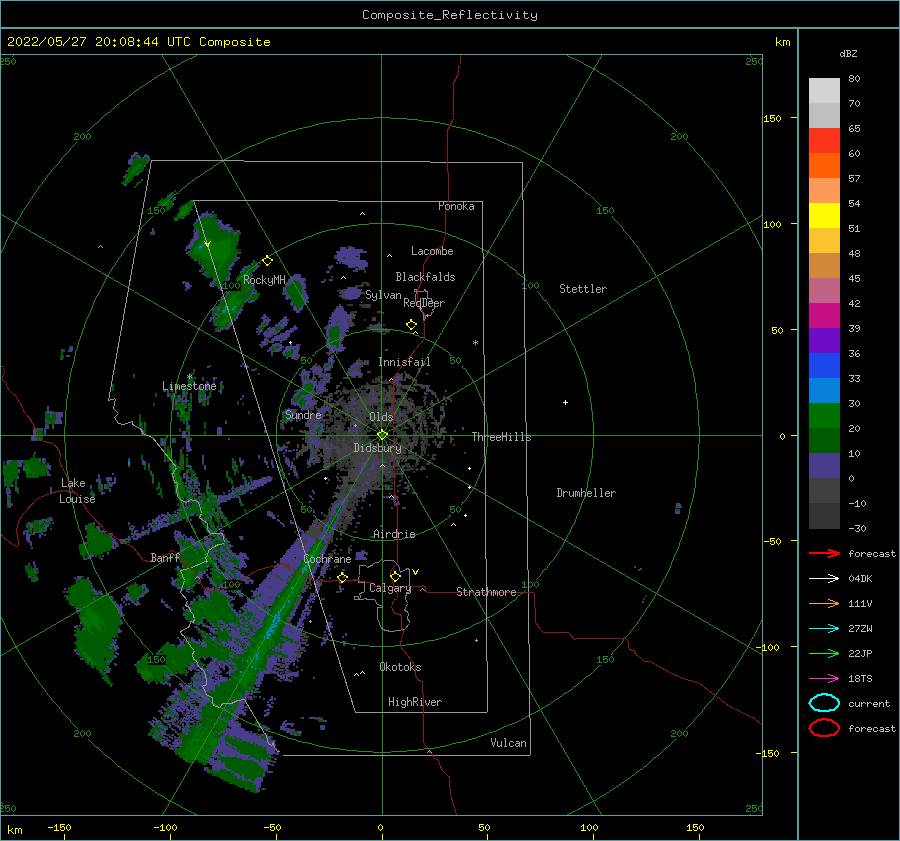Click the red forecast ellipse icon
This screenshot has height=841, width=900.
point(824,728)
